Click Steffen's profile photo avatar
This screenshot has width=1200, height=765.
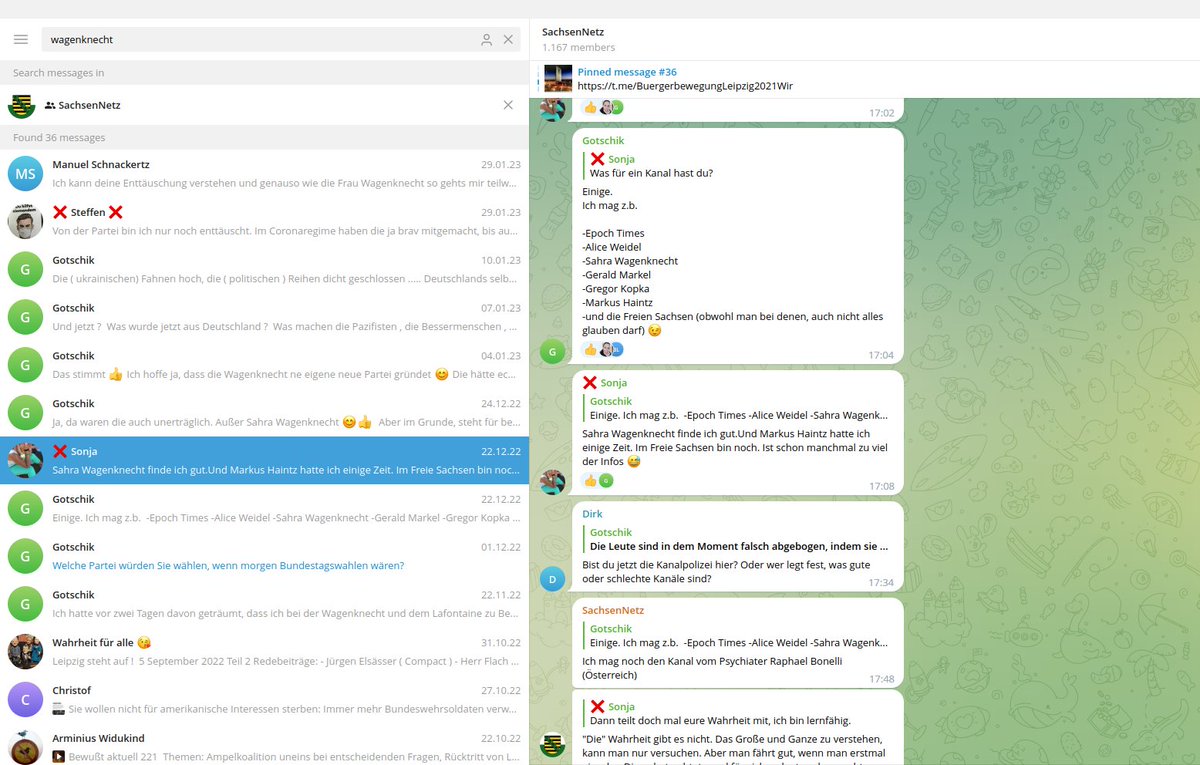point(25,222)
